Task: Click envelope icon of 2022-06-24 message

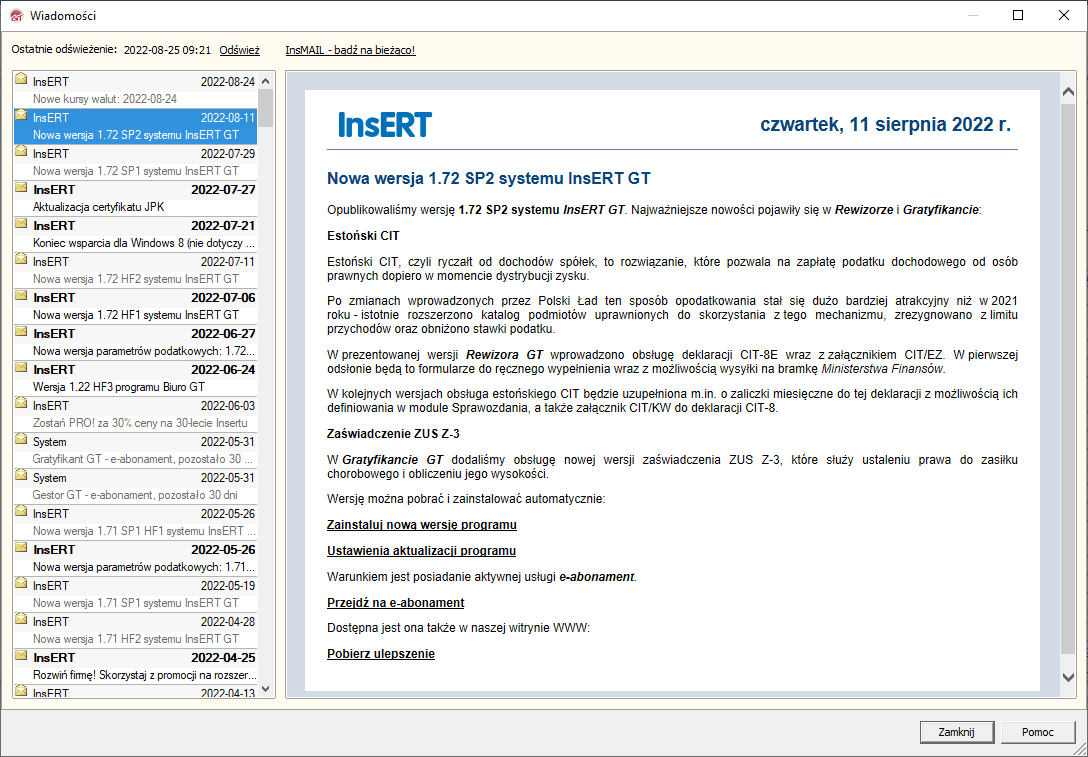Action: [22, 367]
